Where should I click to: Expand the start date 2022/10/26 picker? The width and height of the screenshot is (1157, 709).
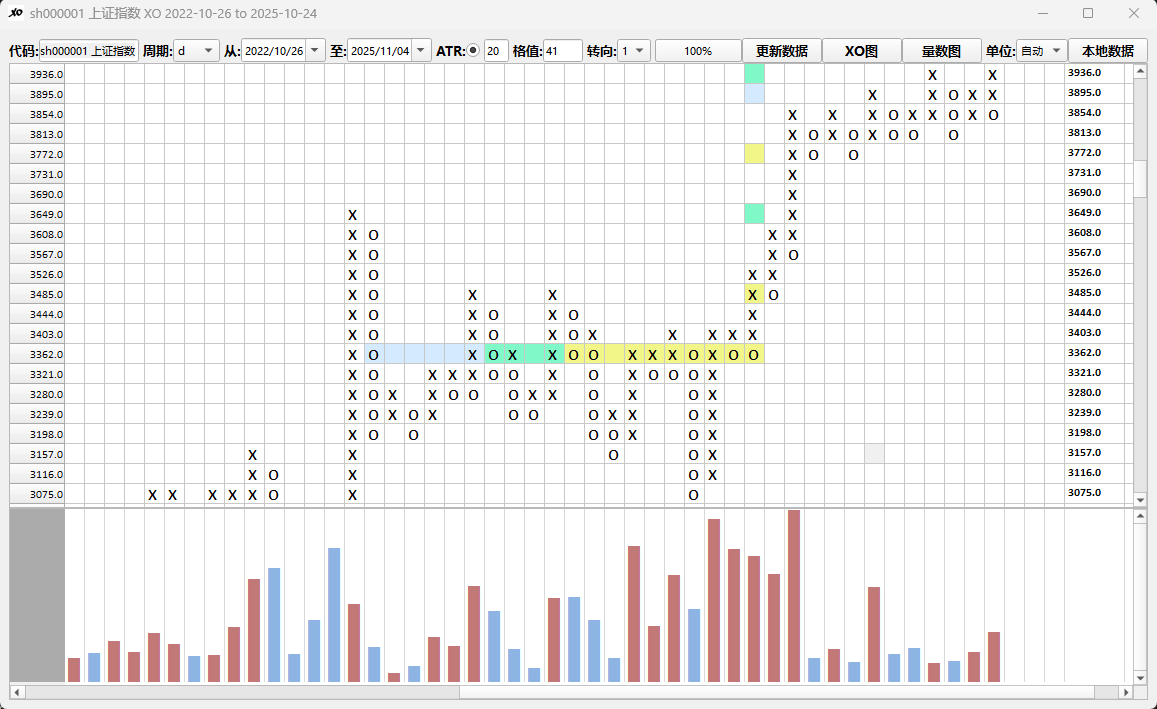316,51
